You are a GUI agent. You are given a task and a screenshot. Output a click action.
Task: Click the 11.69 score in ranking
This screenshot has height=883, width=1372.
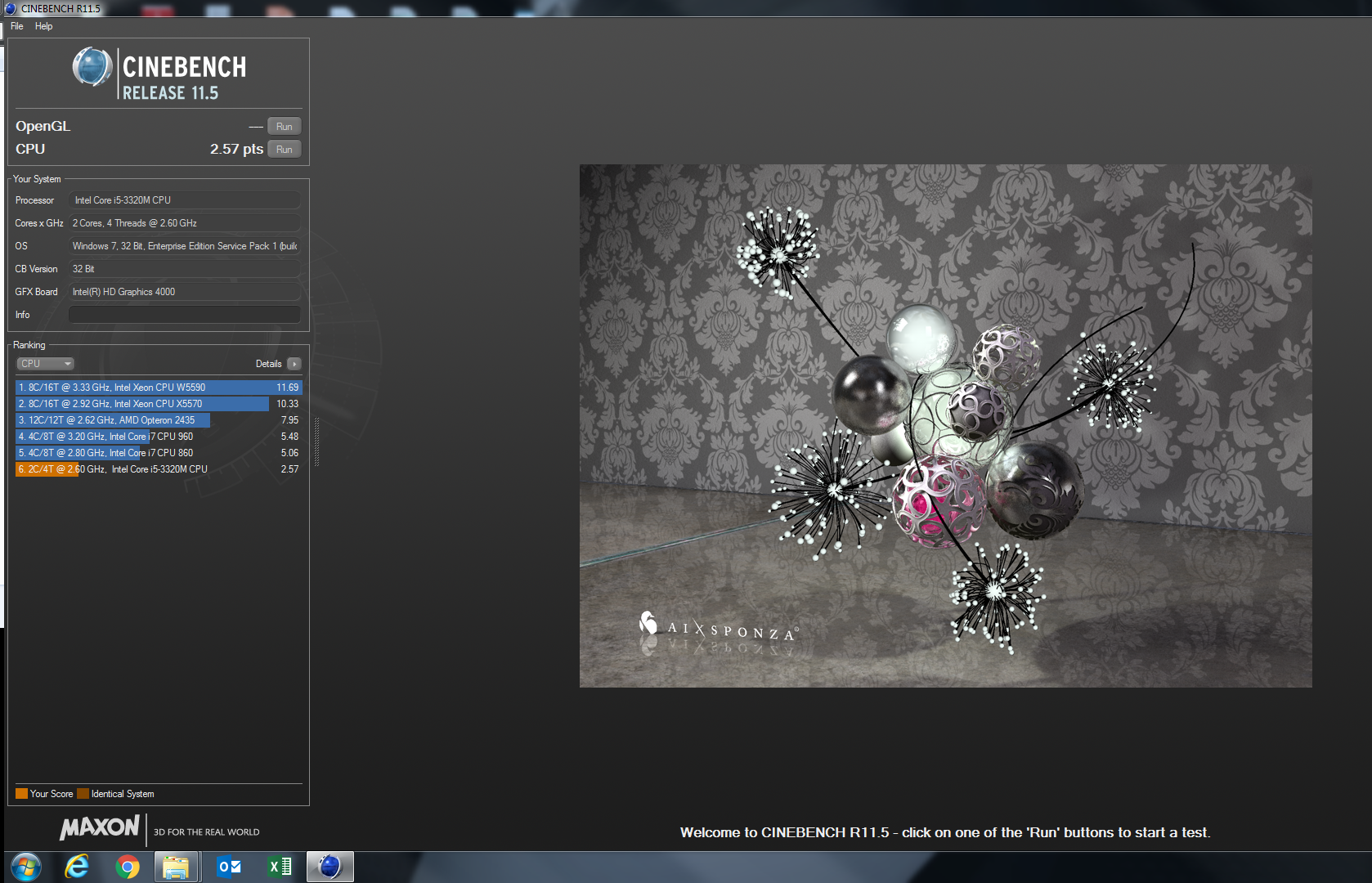pyautogui.click(x=287, y=388)
